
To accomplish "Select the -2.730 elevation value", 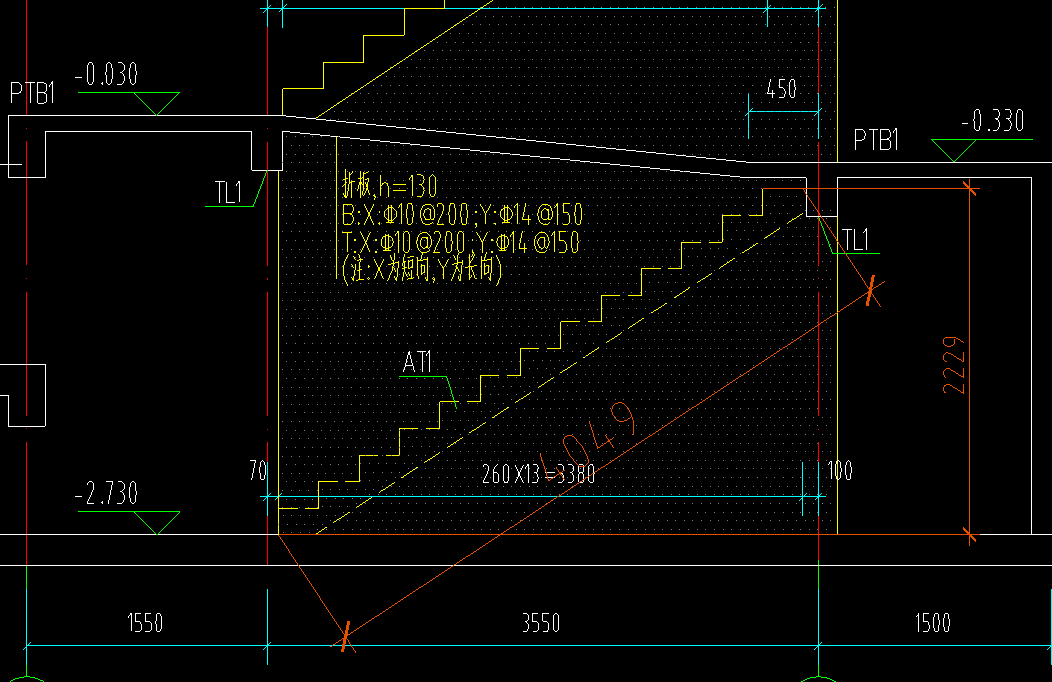I will (107, 494).
